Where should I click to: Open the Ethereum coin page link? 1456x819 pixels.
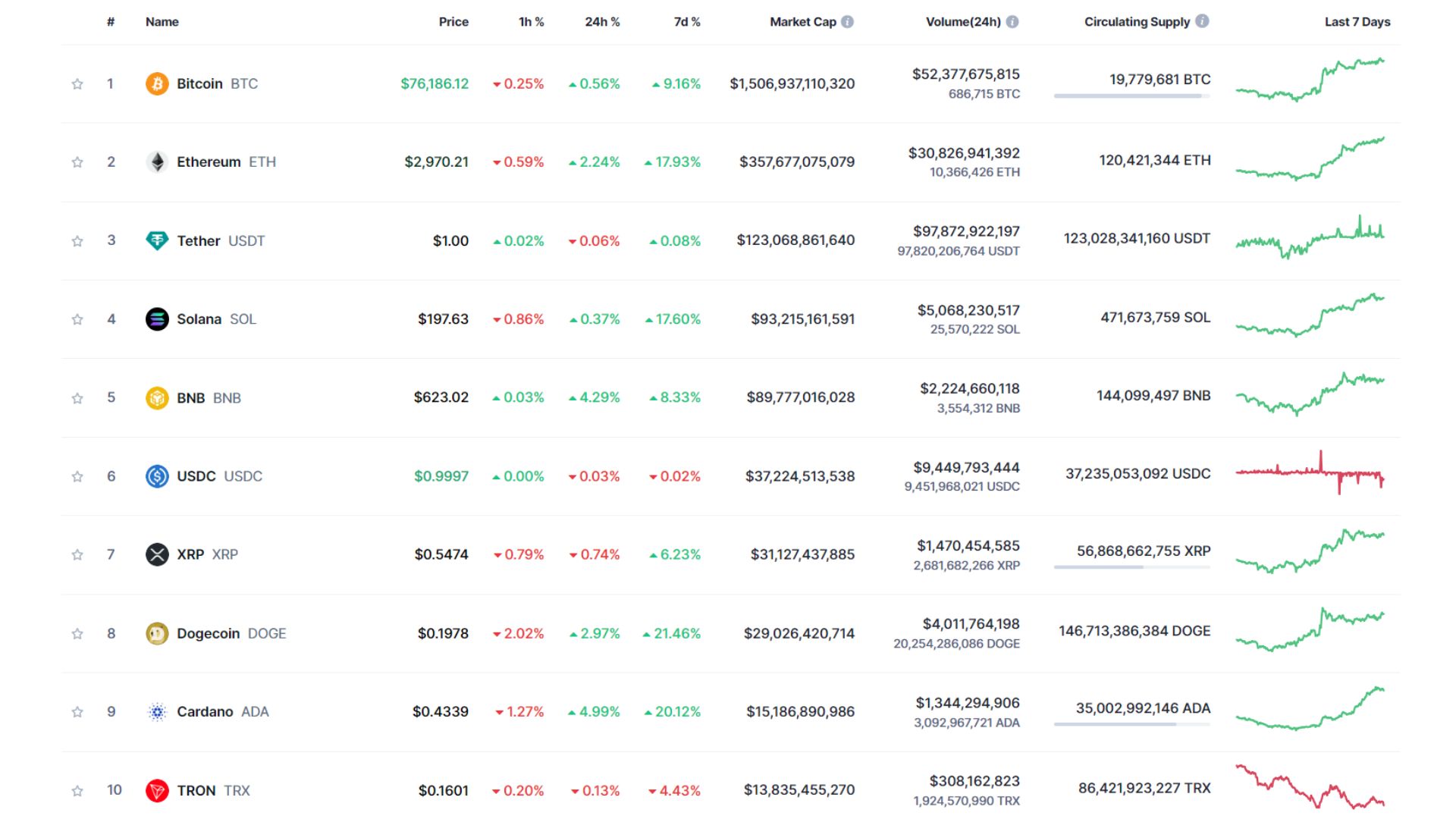click(209, 162)
